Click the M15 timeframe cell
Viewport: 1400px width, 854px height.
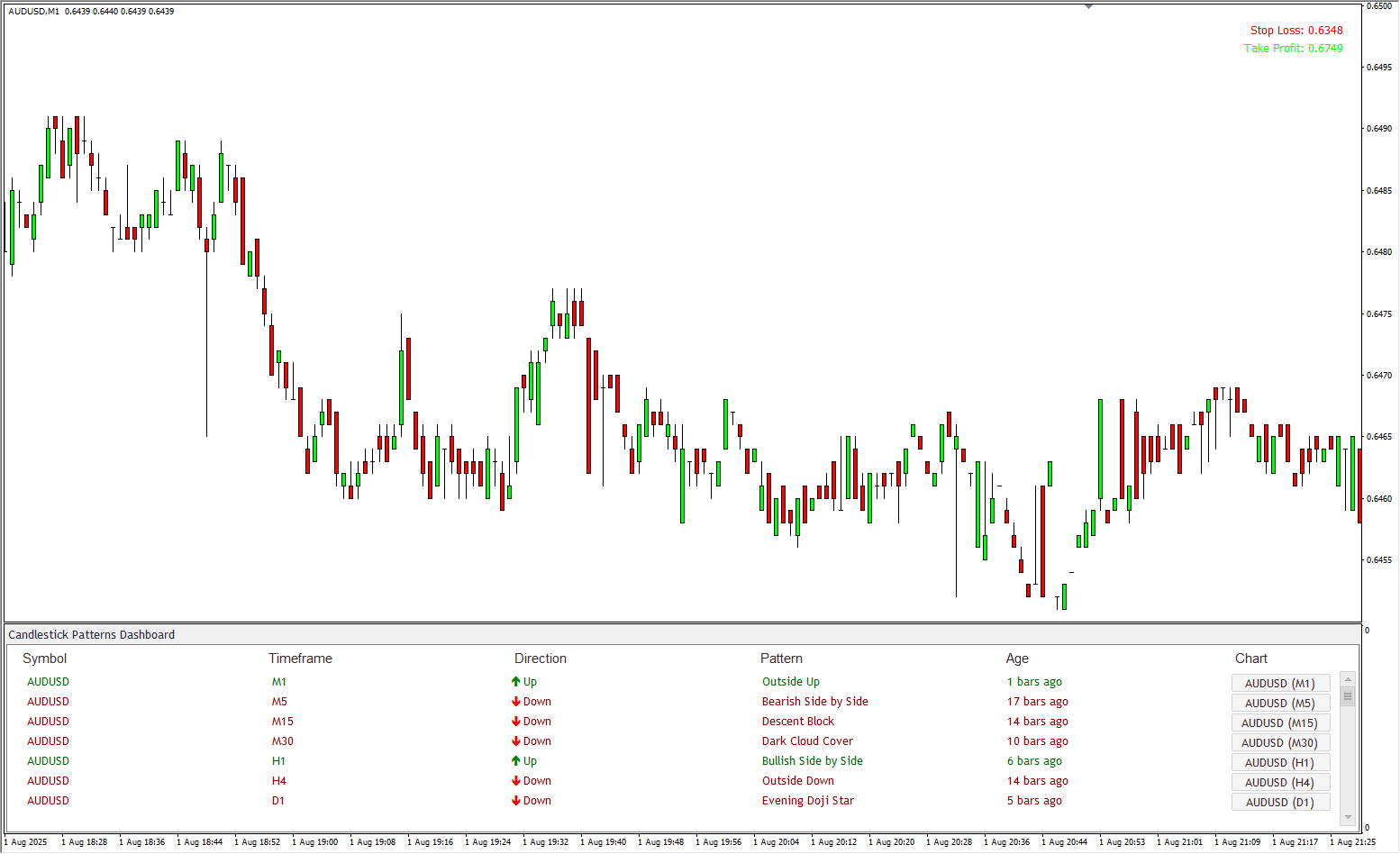[x=283, y=722]
